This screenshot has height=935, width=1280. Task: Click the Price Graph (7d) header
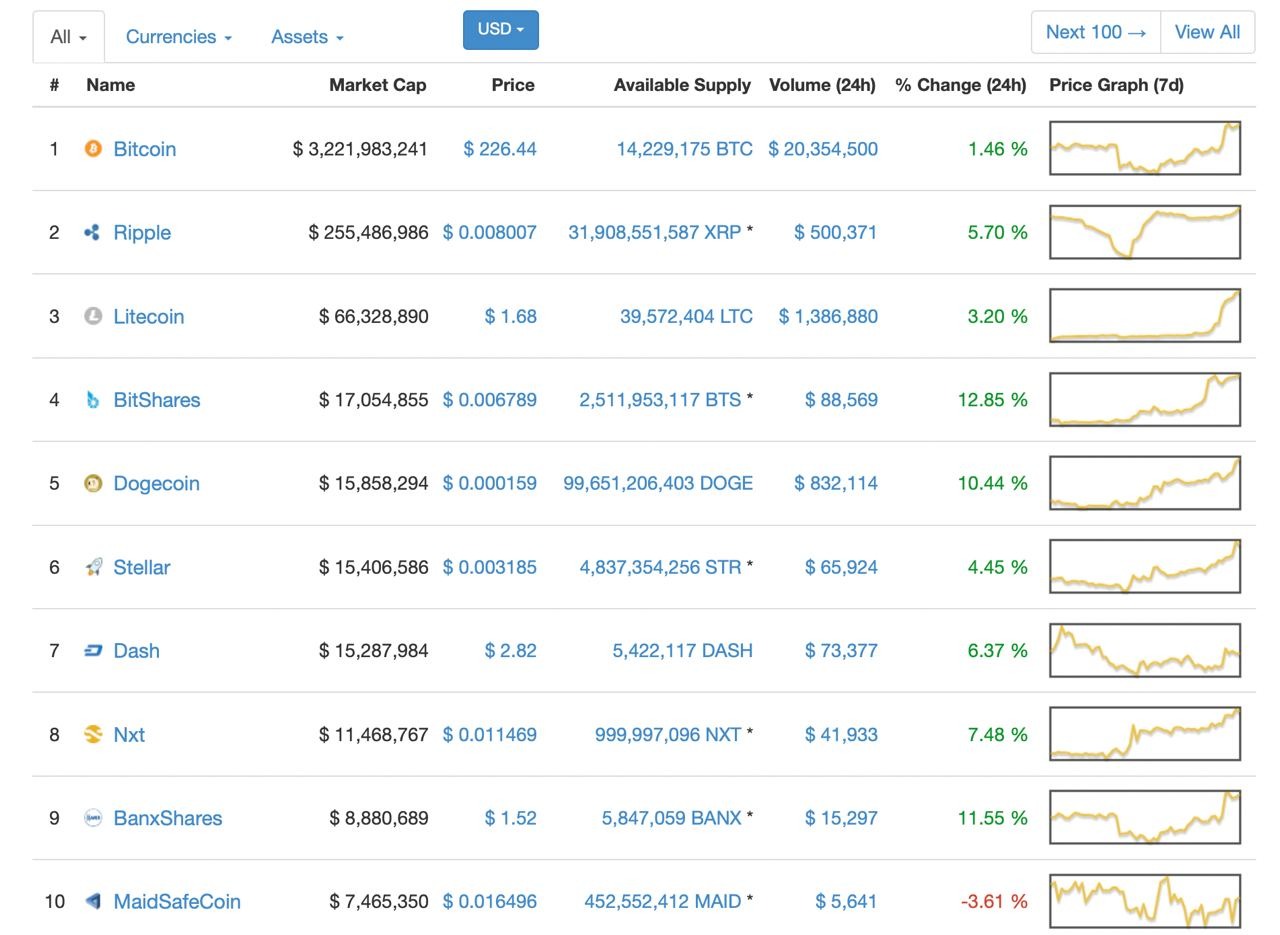1116,85
